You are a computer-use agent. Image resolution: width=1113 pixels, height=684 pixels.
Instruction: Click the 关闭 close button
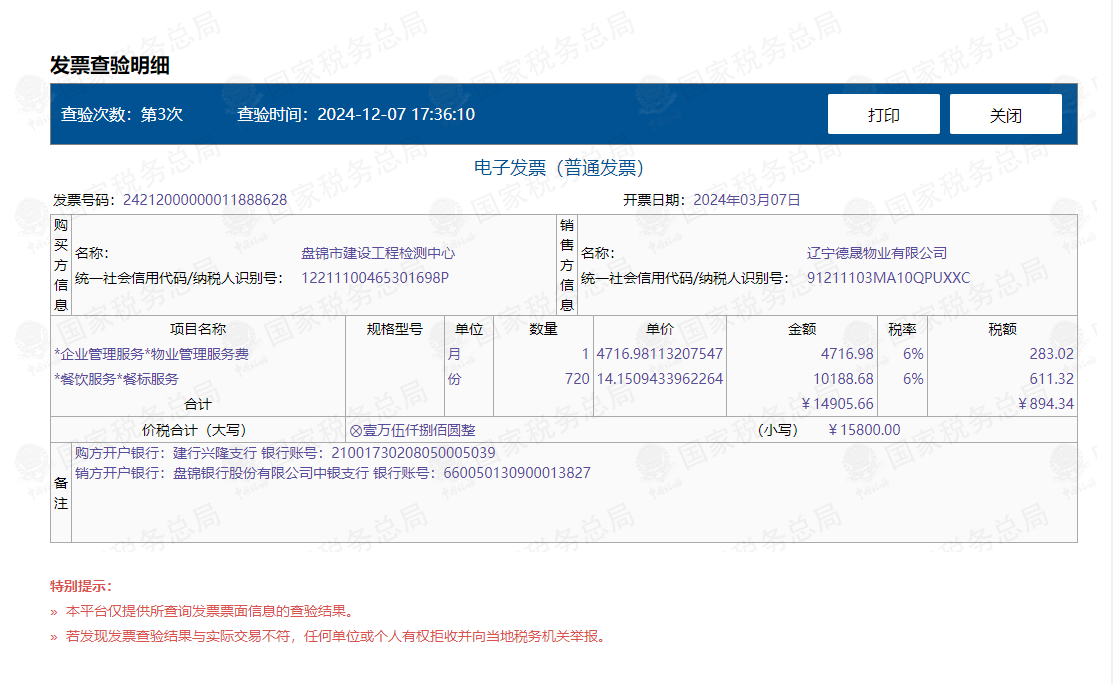click(x=1006, y=114)
